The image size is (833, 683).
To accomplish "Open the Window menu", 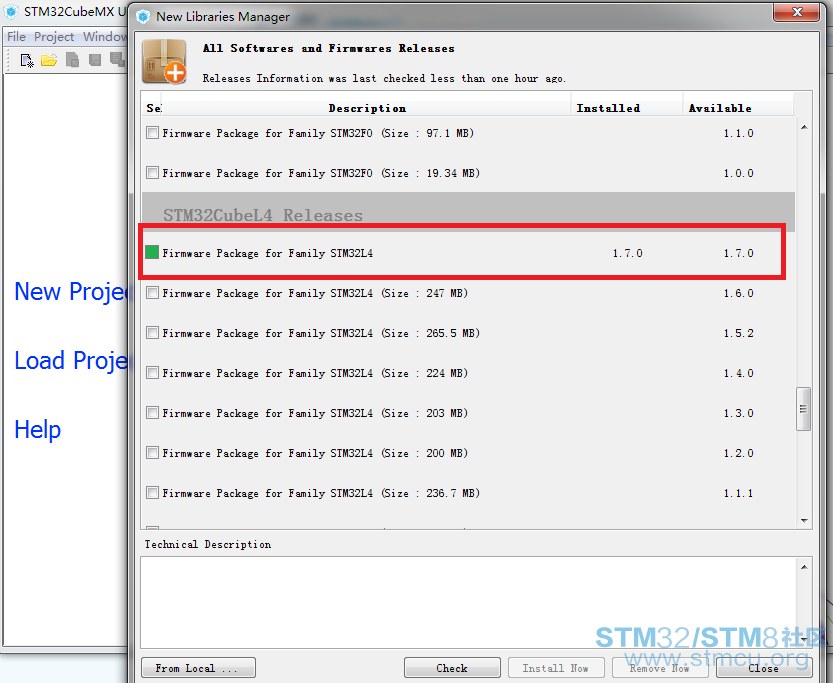I will (x=105, y=37).
